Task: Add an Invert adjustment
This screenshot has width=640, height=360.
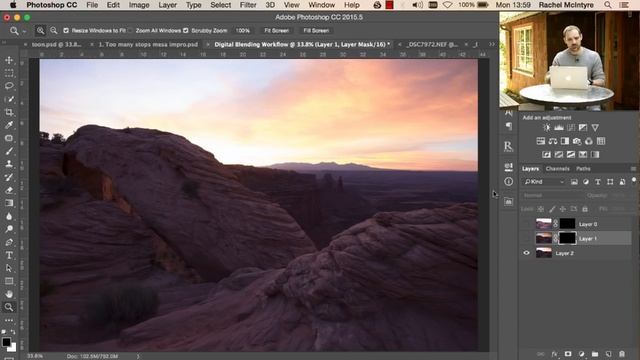Action: 547,155
